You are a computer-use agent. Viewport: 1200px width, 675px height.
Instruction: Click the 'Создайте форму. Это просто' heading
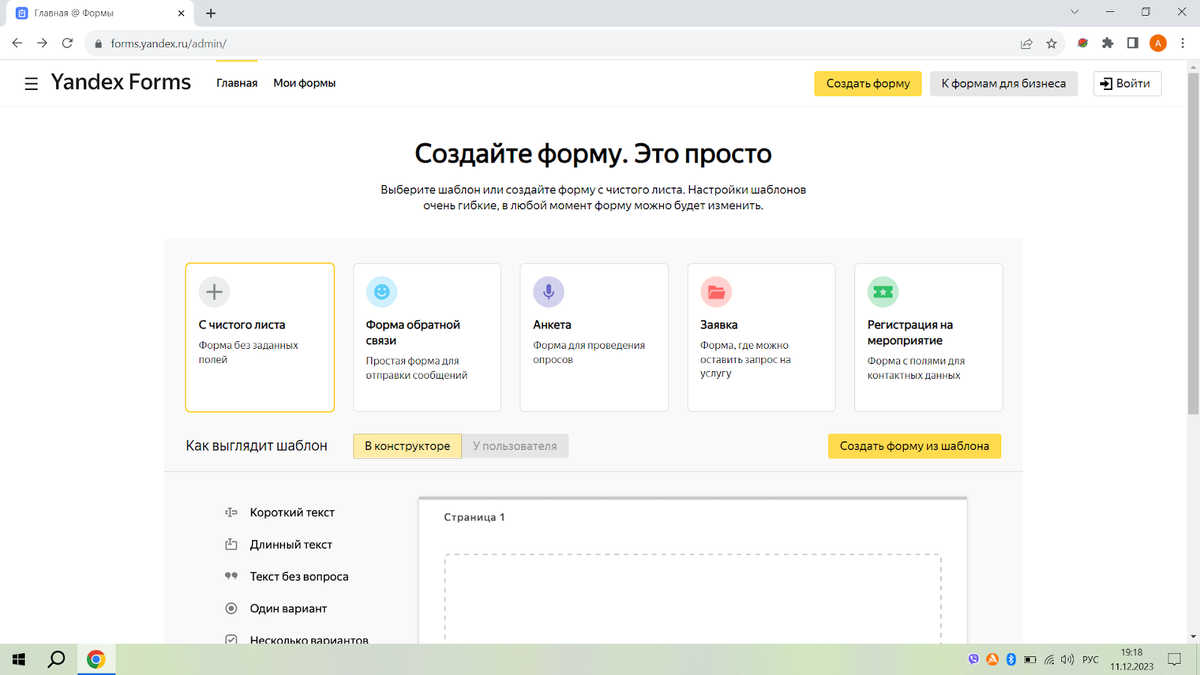593,154
